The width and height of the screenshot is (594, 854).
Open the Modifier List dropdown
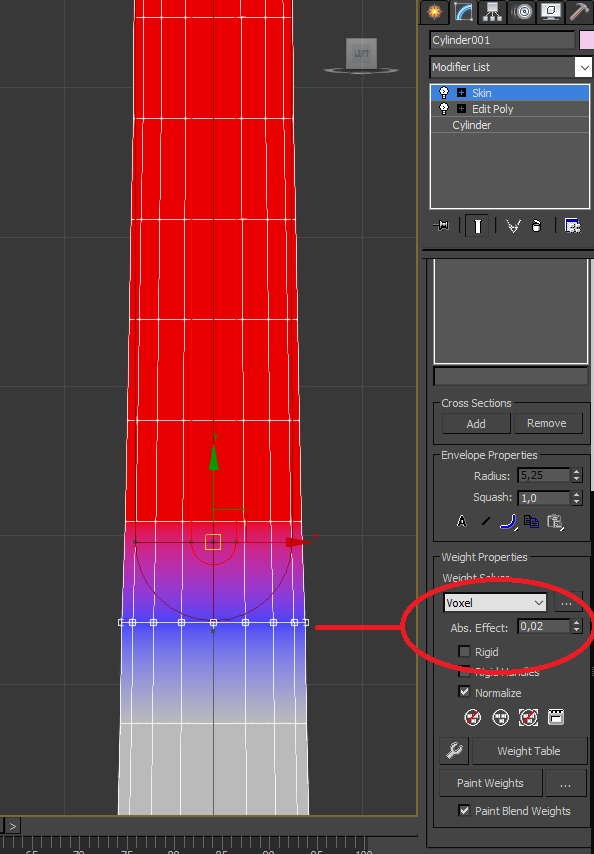pos(510,67)
